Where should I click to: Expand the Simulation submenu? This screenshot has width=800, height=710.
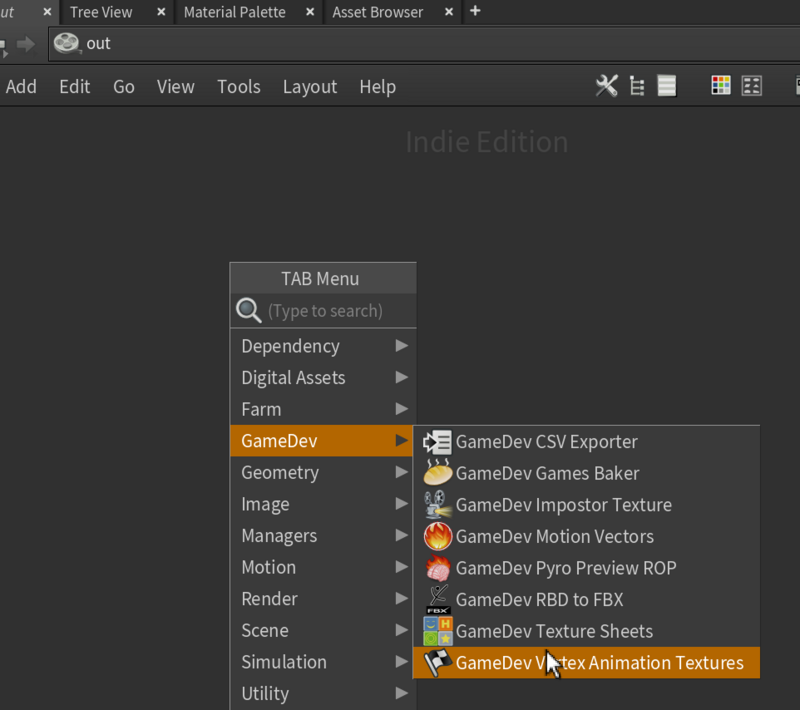(x=323, y=662)
